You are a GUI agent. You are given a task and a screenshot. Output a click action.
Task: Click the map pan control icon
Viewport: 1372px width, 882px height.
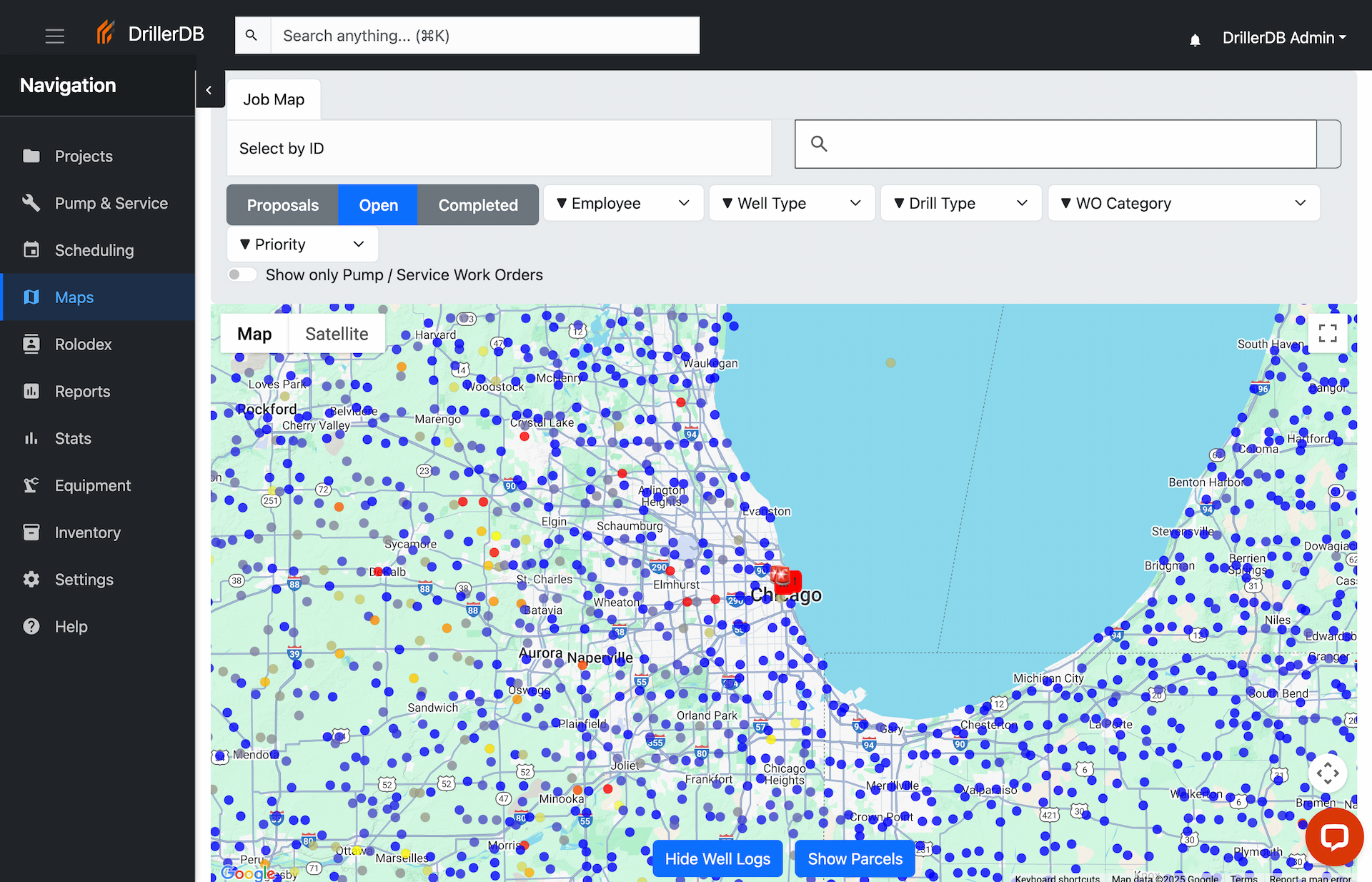pos(1327,772)
